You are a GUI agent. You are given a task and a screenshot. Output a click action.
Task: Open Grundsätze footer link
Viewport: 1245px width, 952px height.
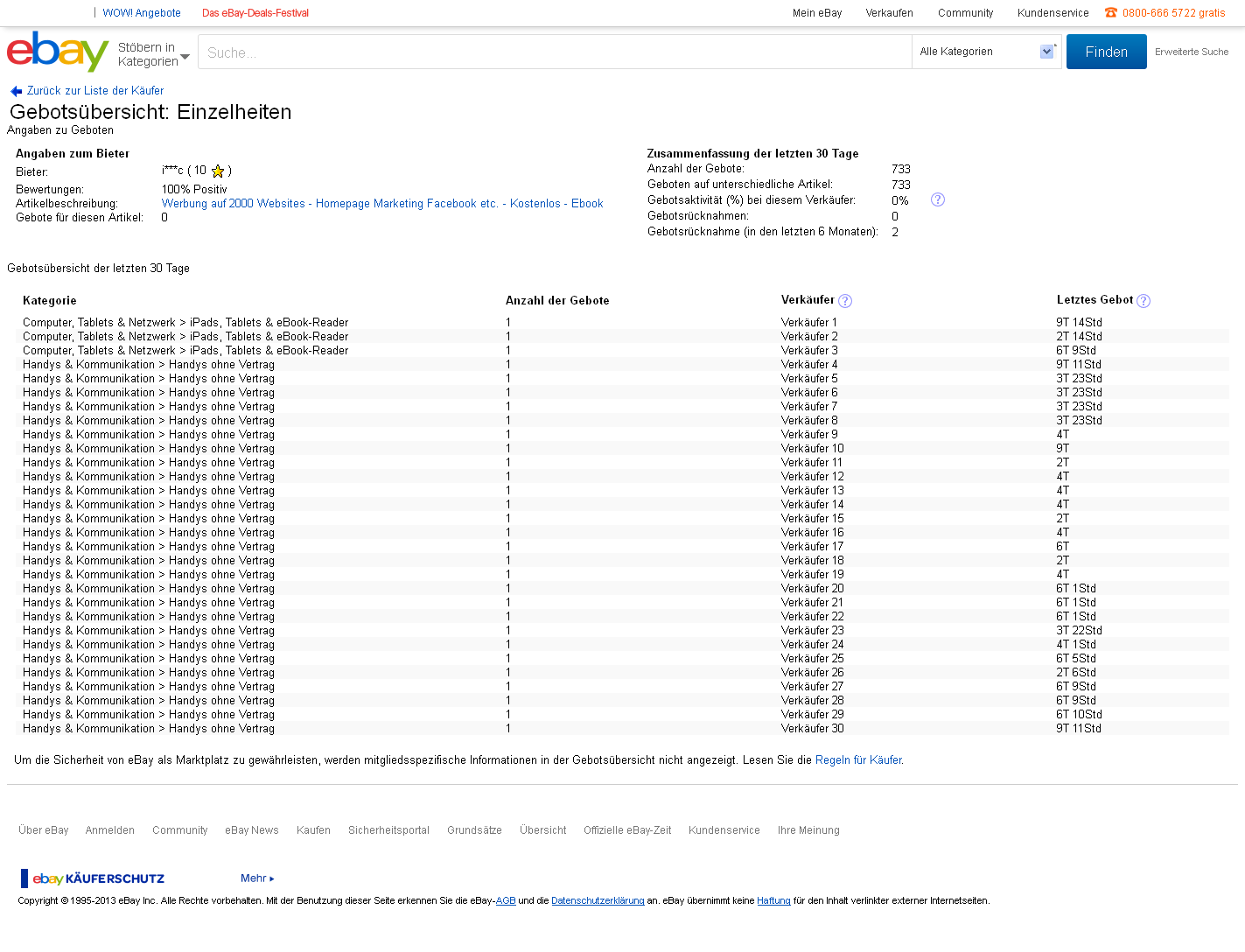tap(474, 830)
